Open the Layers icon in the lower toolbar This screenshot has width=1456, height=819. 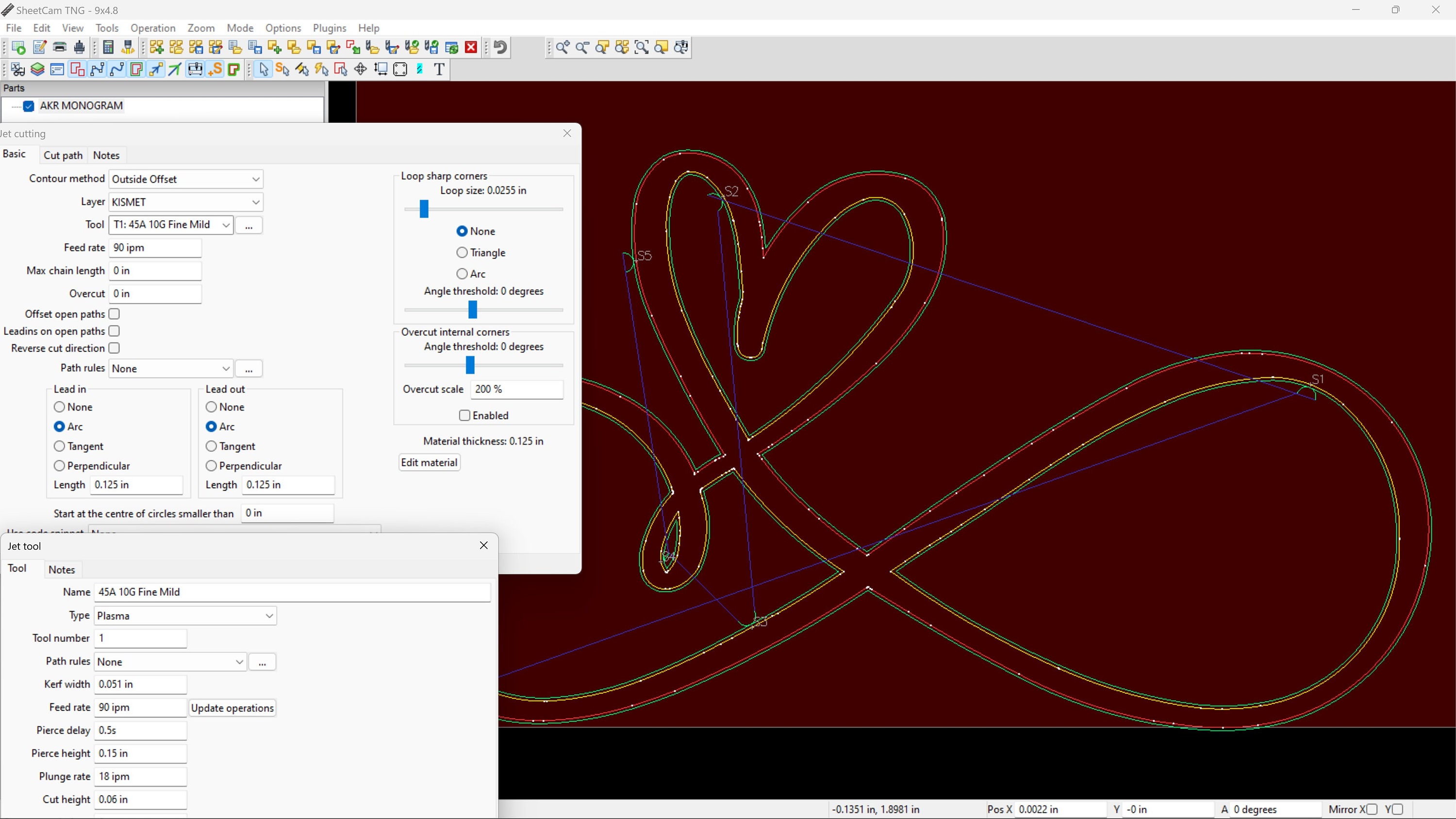pos(37,69)
